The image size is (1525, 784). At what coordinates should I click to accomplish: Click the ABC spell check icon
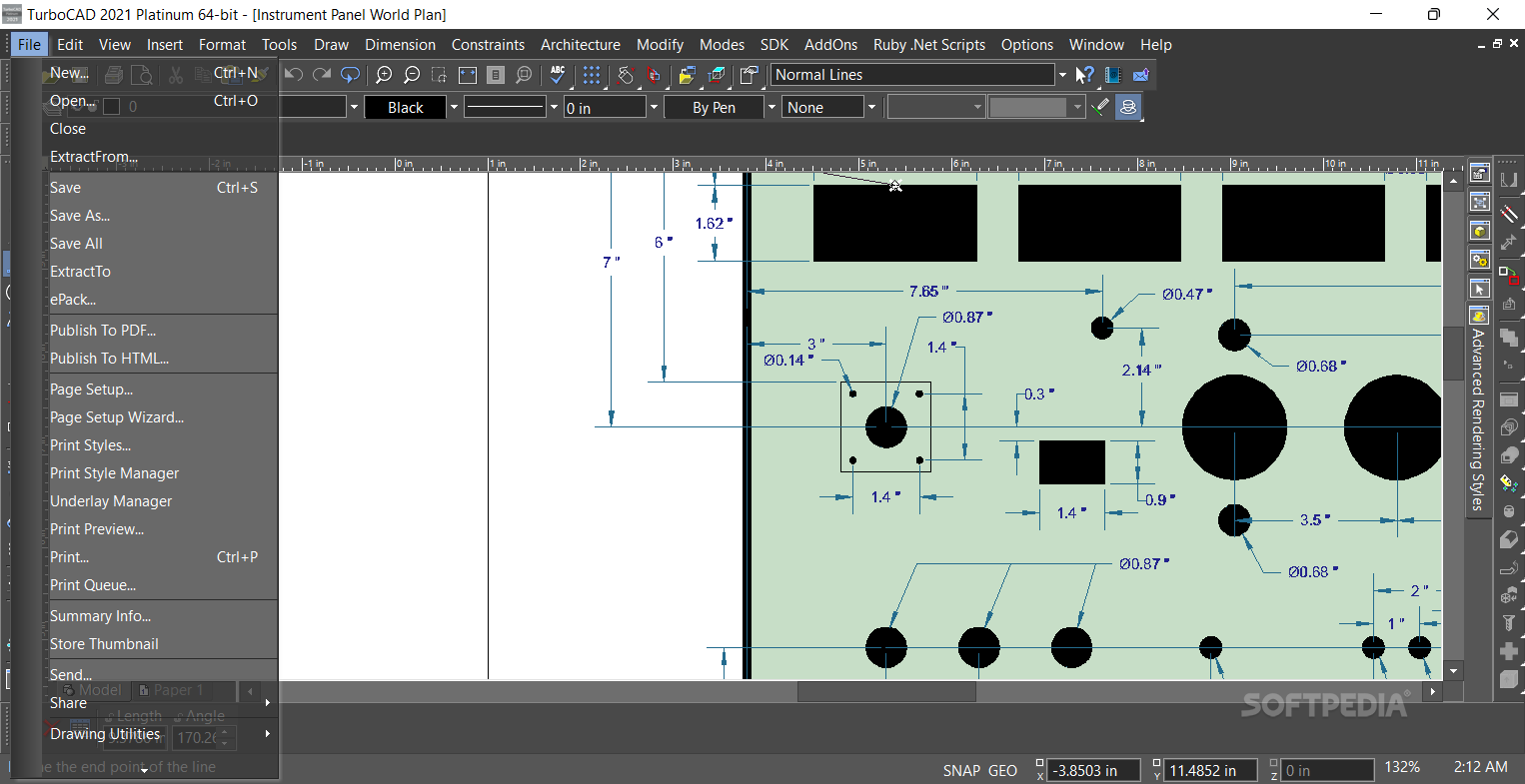click(558, 75)
